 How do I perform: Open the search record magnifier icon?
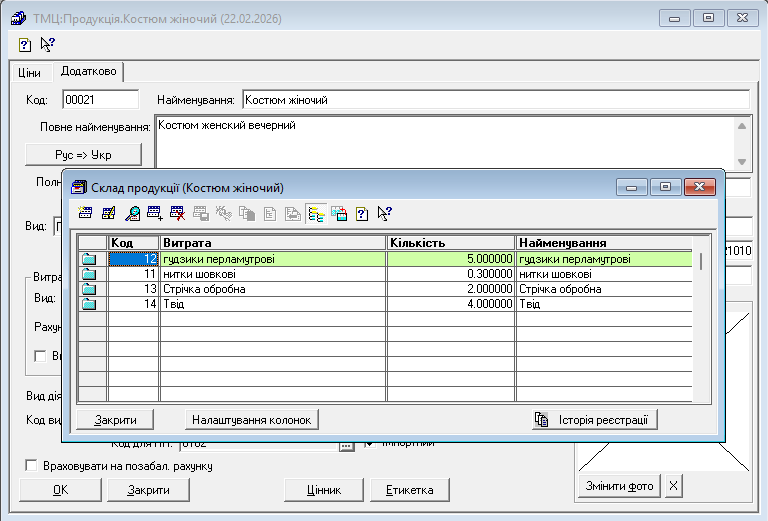[x=132, y=213]
